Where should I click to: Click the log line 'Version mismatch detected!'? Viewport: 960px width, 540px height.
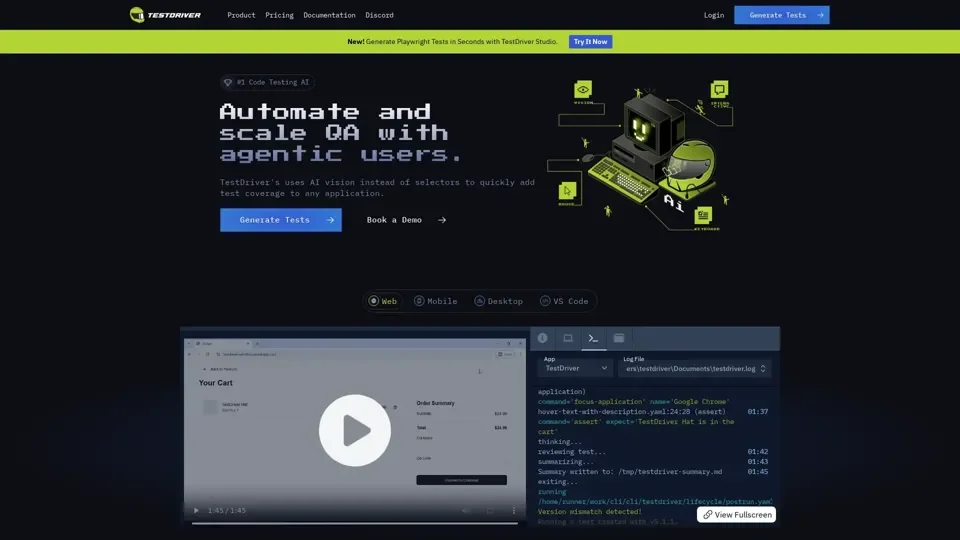(590, 512)
